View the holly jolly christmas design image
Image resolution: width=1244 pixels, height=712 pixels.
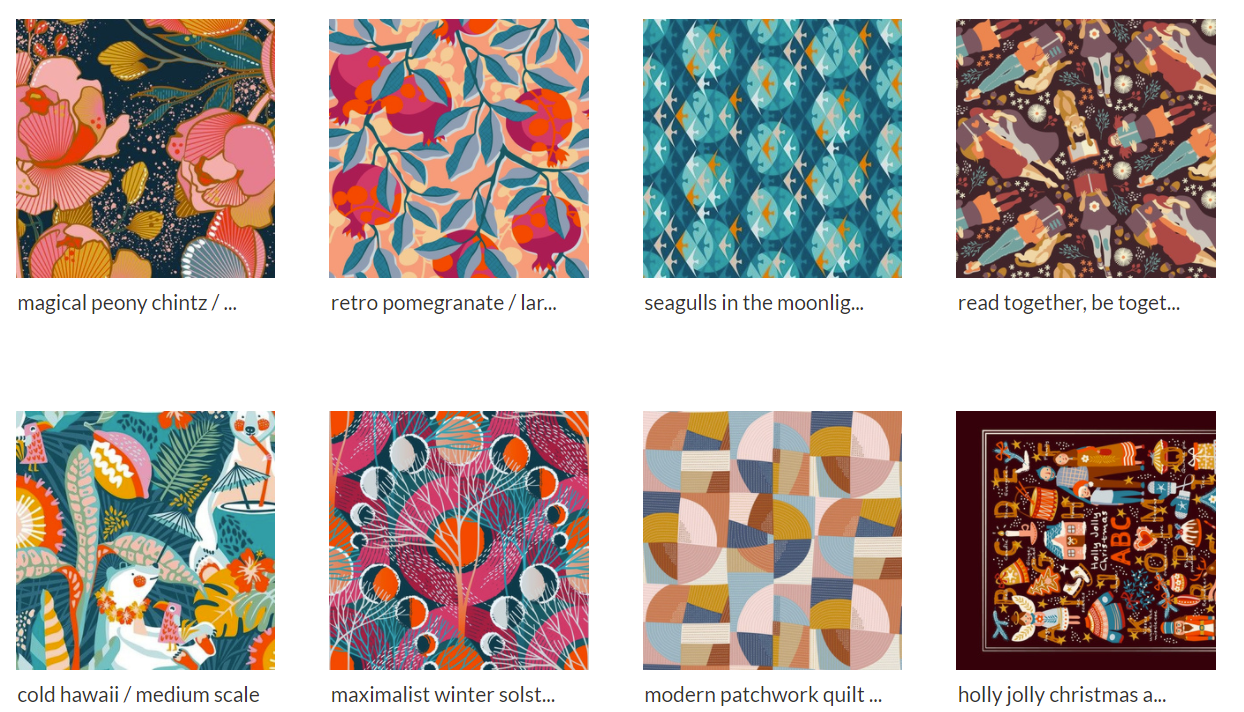[x=1086, y=540]
